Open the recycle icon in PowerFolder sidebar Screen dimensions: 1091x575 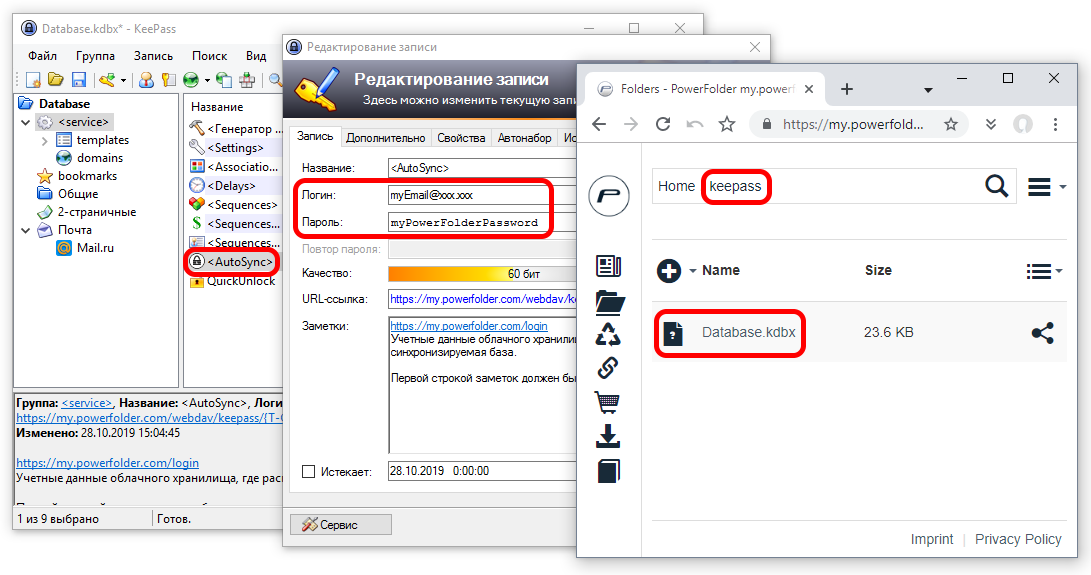[608, 335]
